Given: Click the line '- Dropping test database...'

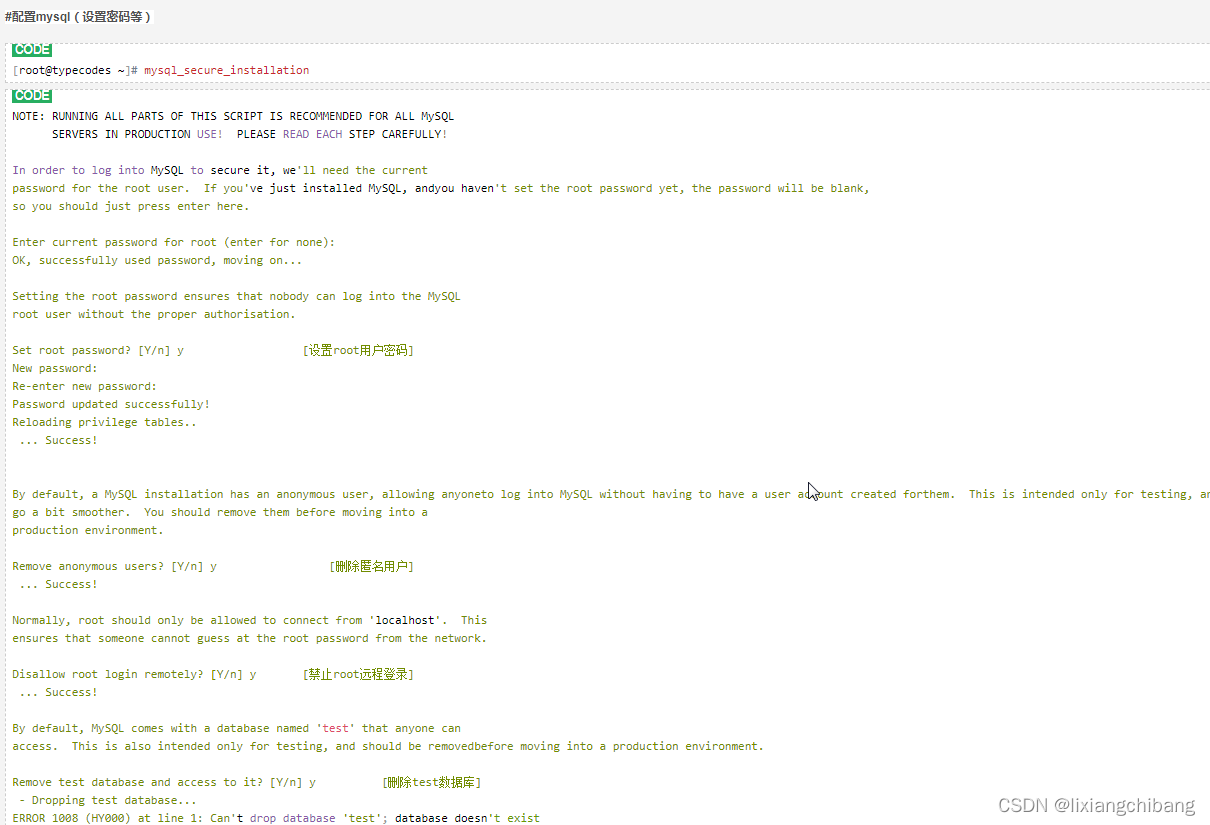Looking at the screenshot, I should [108, 800].
